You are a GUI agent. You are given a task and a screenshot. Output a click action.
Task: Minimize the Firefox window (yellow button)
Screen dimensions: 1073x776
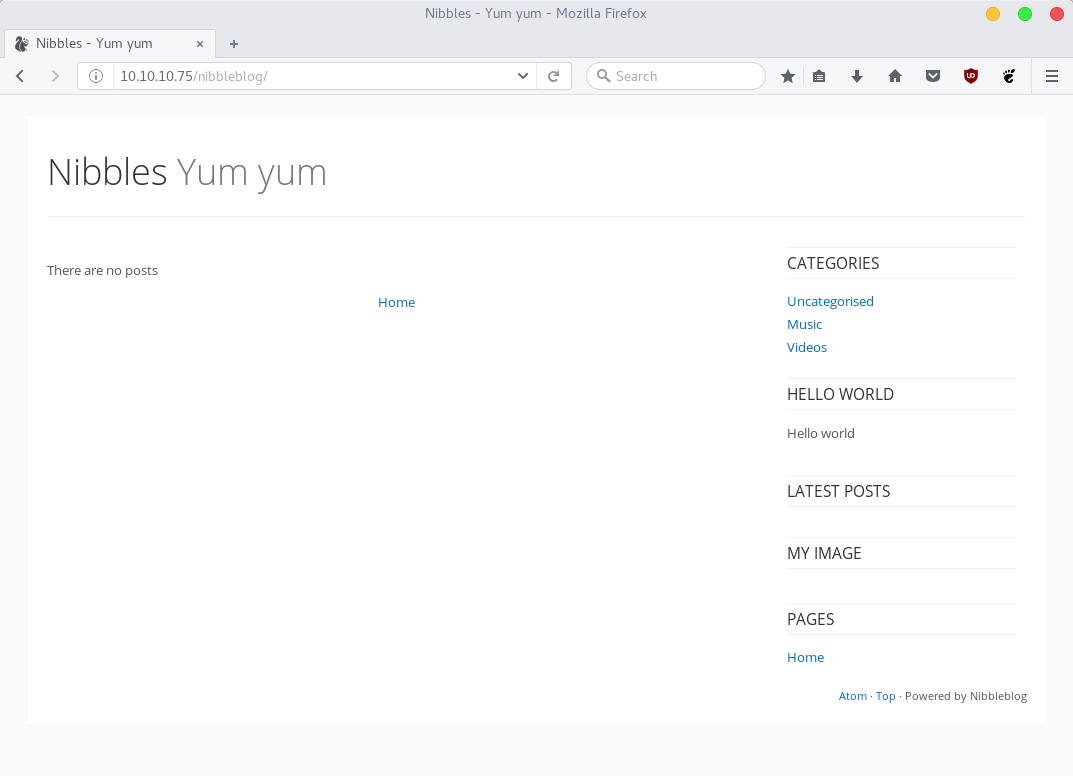click(x=993, y=14)
